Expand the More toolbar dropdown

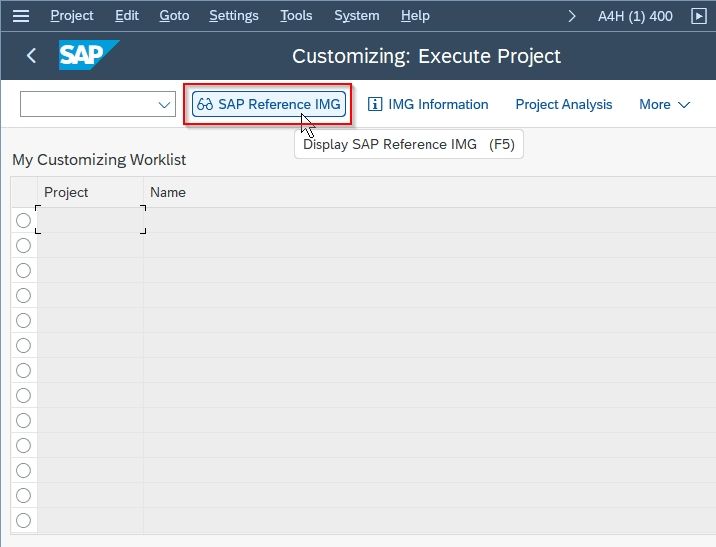click(x=664, y=105)
